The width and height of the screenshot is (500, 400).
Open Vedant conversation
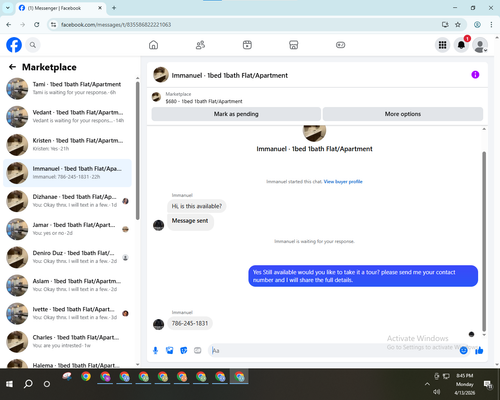point(67,117)
